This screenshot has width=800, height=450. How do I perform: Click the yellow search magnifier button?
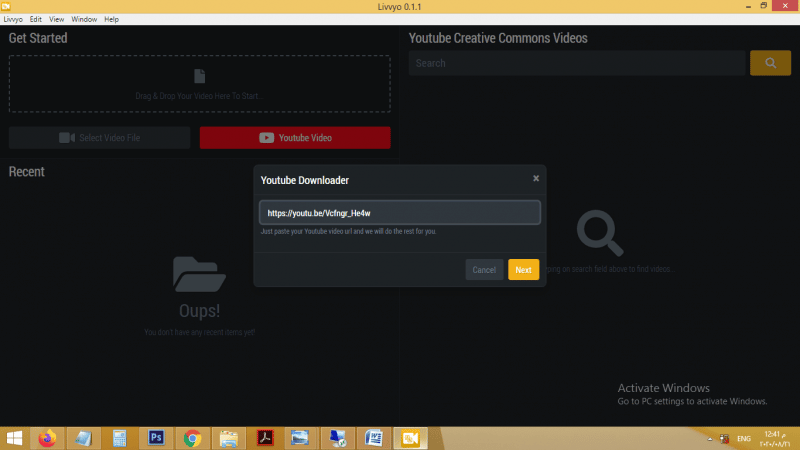[770, 63]
